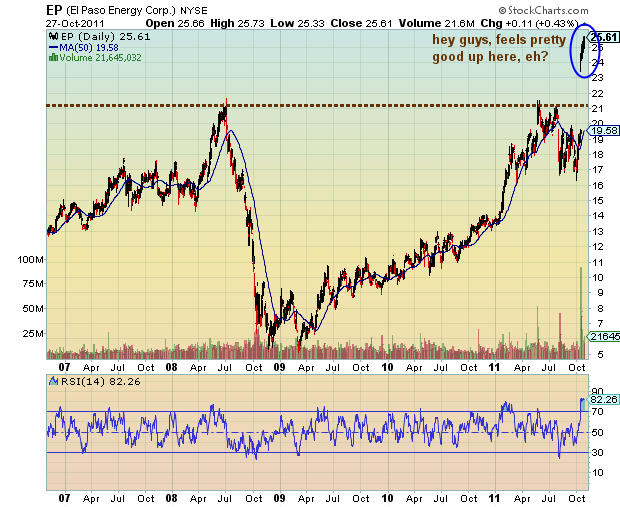
Task: Click the 9 price axis label
Action: [x=601, y=293]
